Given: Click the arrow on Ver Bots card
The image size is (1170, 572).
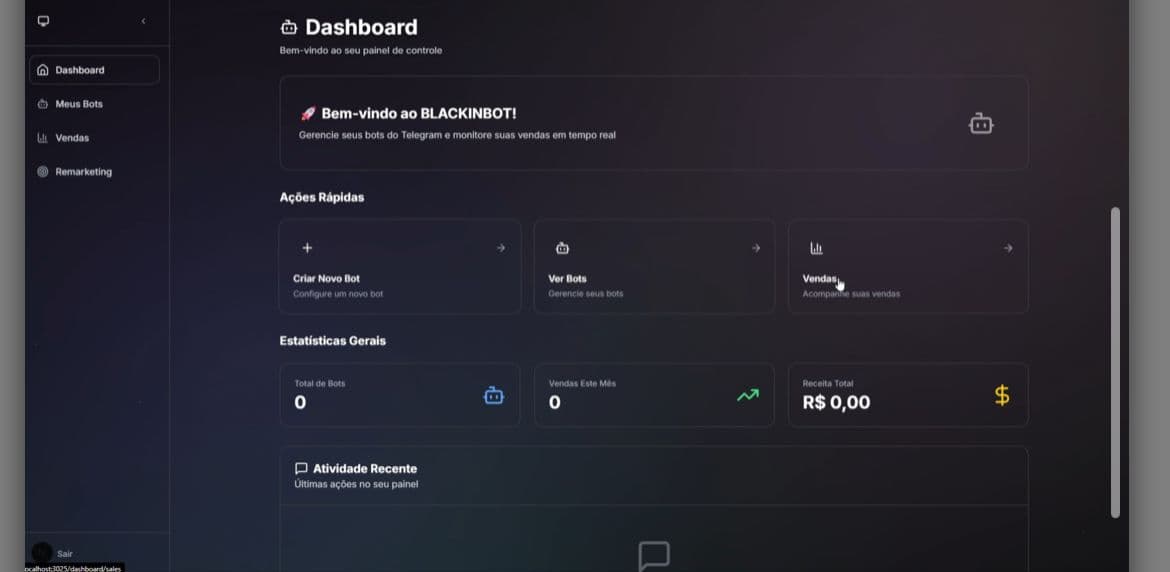Looking at the screenshot, I should (x=756, y=248).
